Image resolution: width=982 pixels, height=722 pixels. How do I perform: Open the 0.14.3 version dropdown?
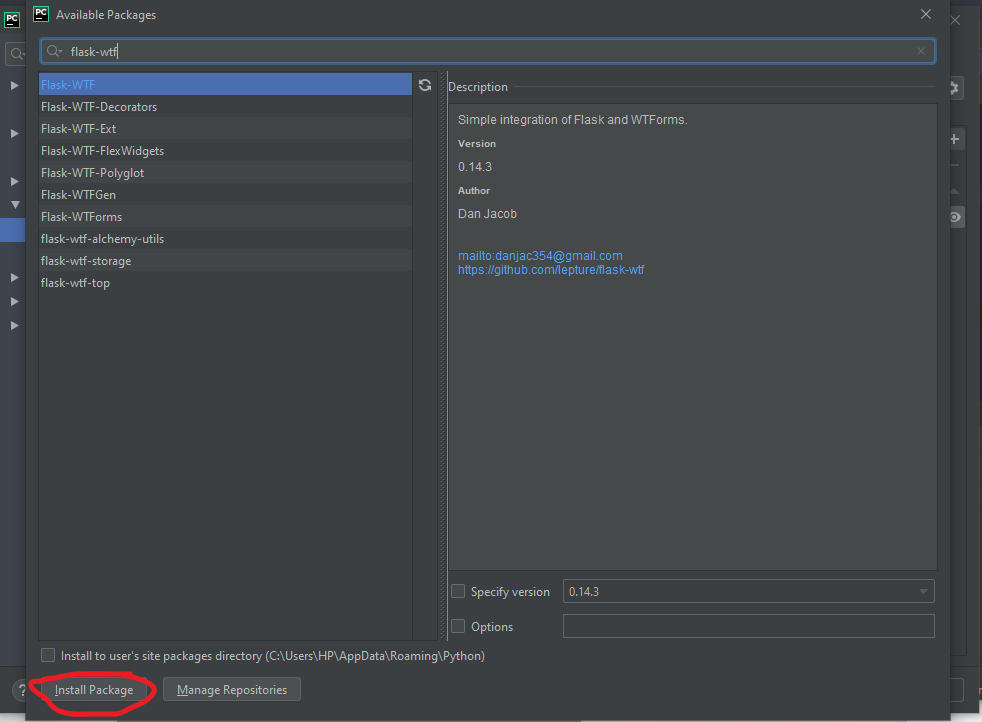click(x=748, y=591)
